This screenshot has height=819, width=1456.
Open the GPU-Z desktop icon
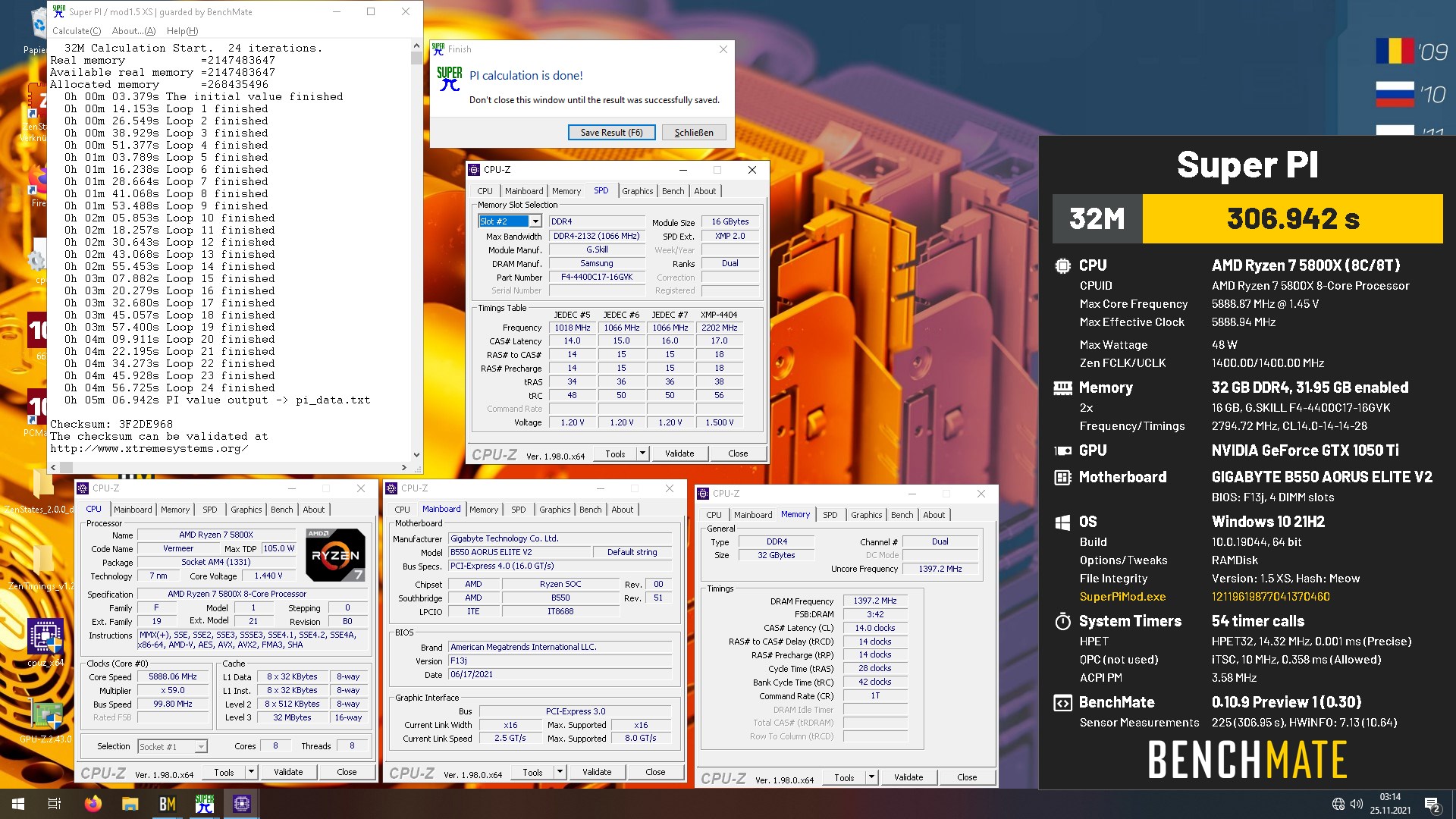[x=45, y=719]
